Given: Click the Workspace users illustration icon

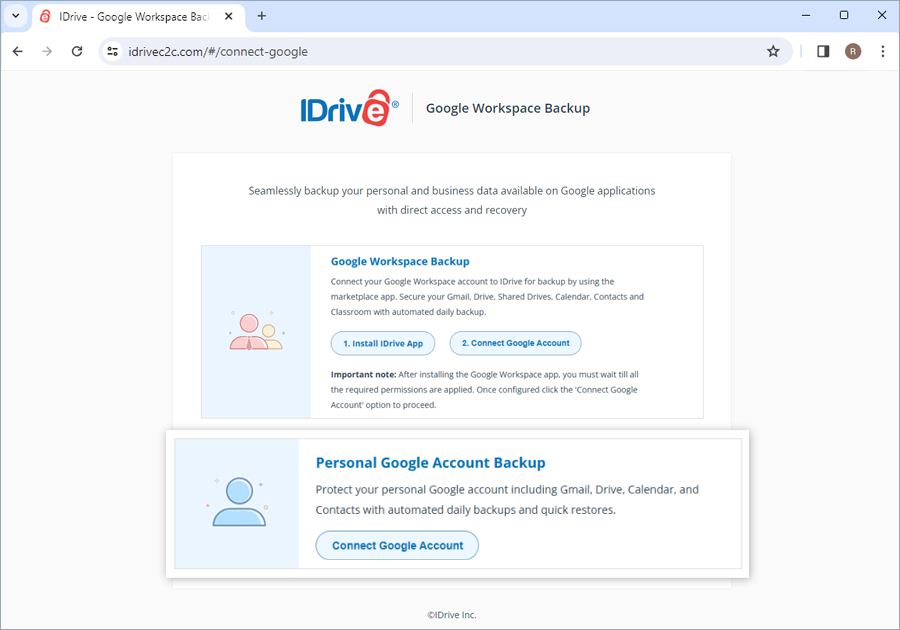Looking at the screenshot, I should click(x=257, y=332).
